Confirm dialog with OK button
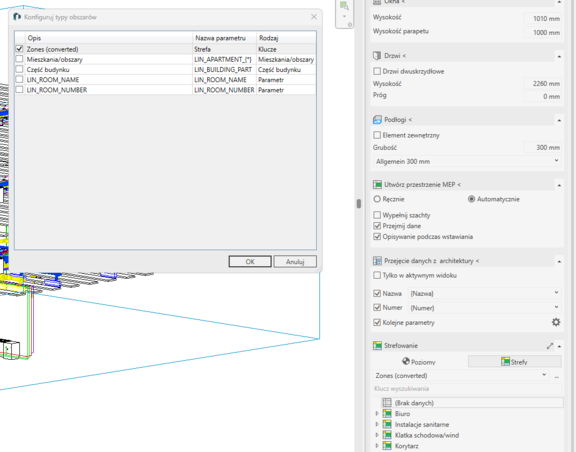 [x=250, y=262]
